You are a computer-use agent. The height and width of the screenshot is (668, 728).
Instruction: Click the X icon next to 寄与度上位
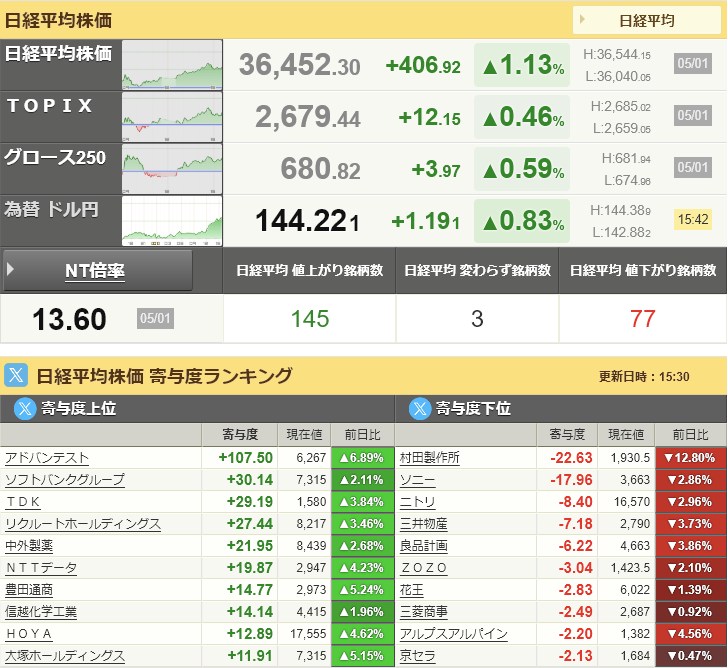point(25,409)
